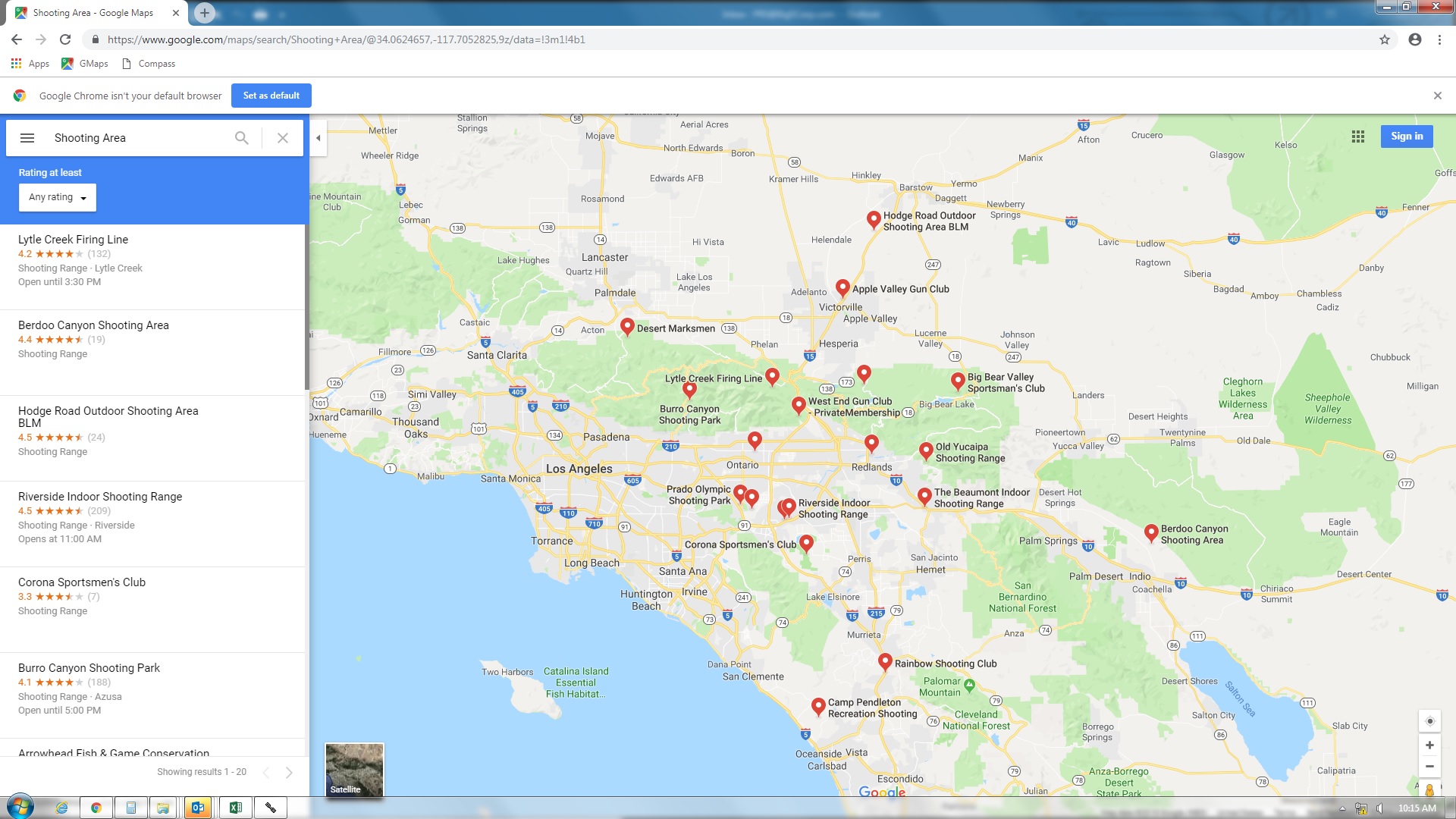The image size is (1456, 819).
Task: Zoom in on the map
Action: (1429, 745)
